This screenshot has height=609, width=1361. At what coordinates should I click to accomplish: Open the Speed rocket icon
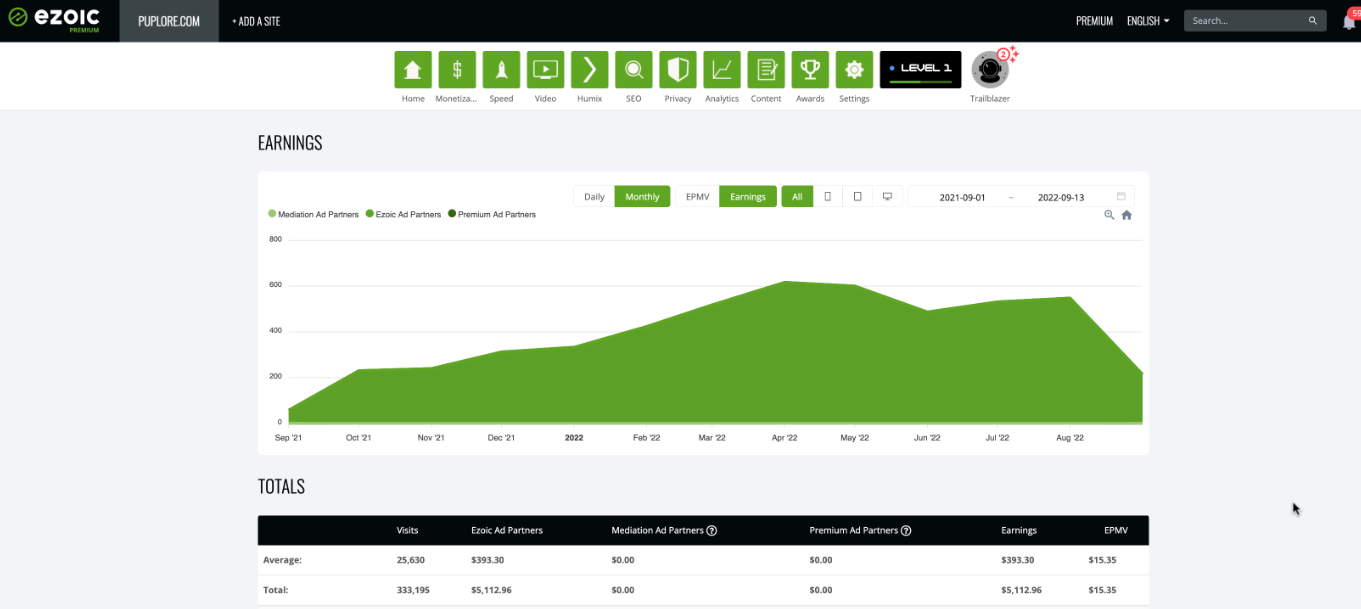click(x=501, y=70)
